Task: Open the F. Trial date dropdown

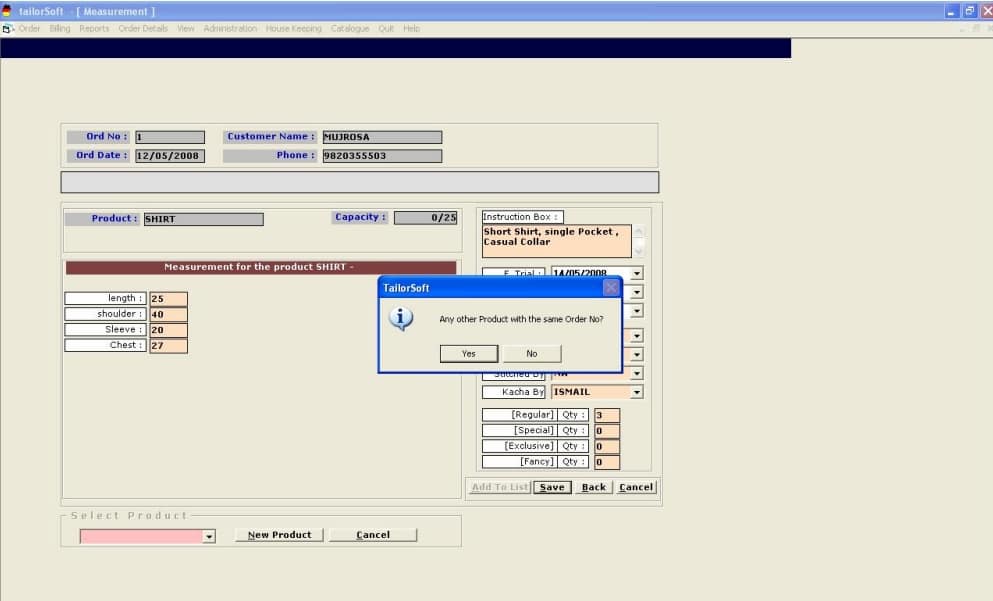Action: coord(636,273)
